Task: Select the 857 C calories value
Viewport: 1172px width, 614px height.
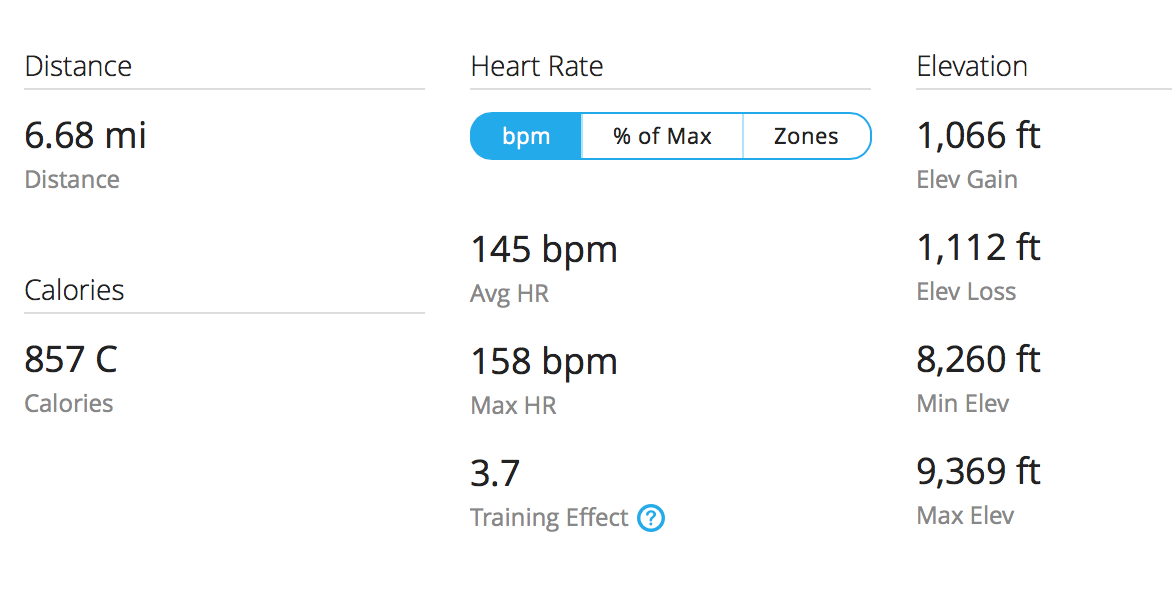Action: pyautogui.click(x=71, y=360)
